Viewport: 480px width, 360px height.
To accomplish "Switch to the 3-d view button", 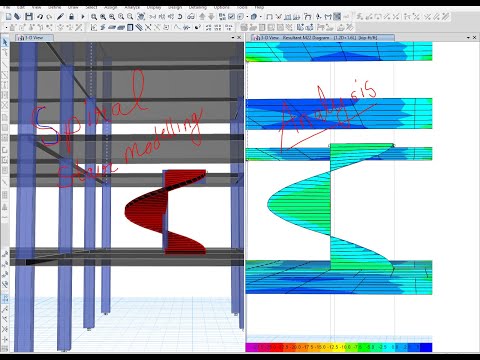I will pos(153,16).
